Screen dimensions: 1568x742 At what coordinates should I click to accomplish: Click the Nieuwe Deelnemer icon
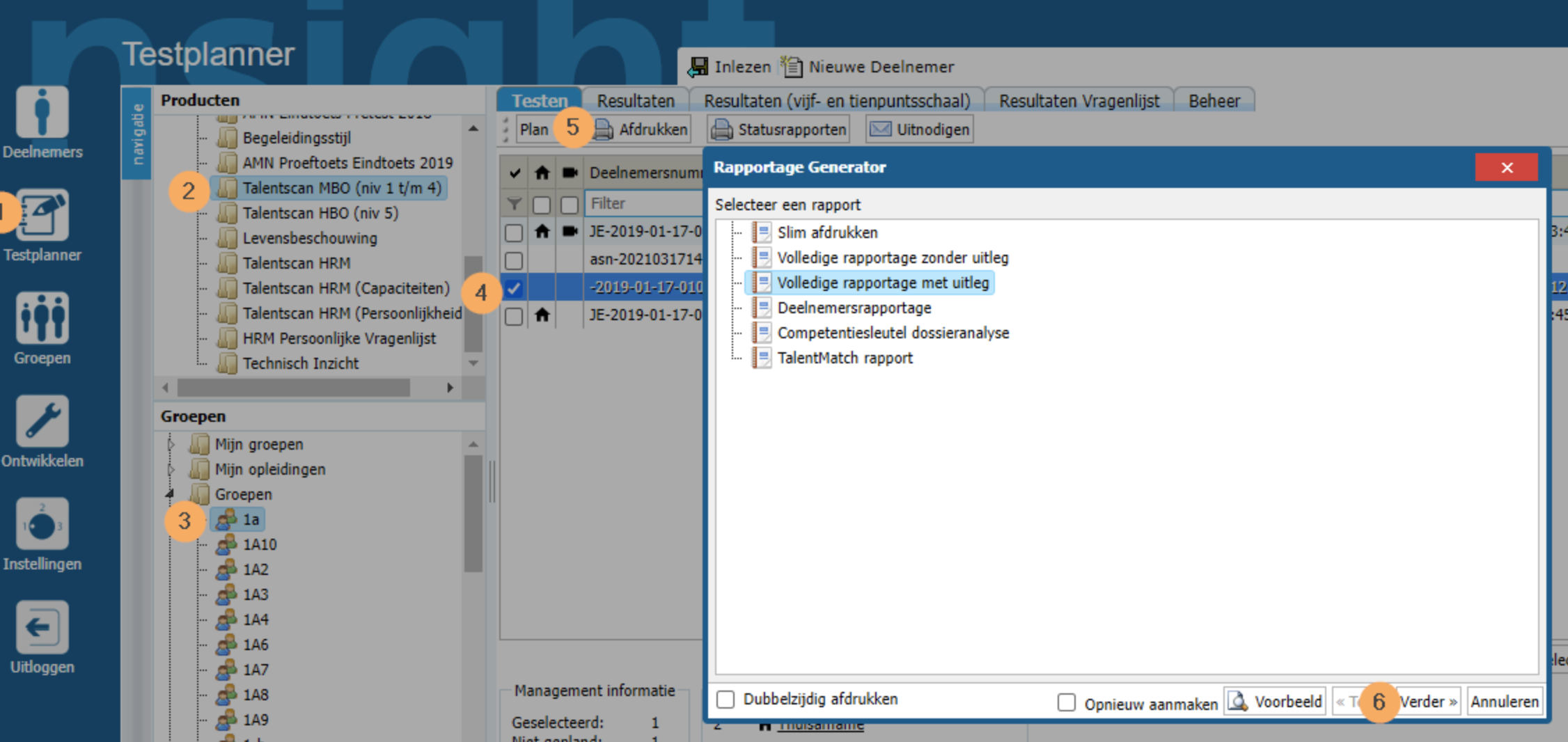pyautogui.click(x=792, y=68)
